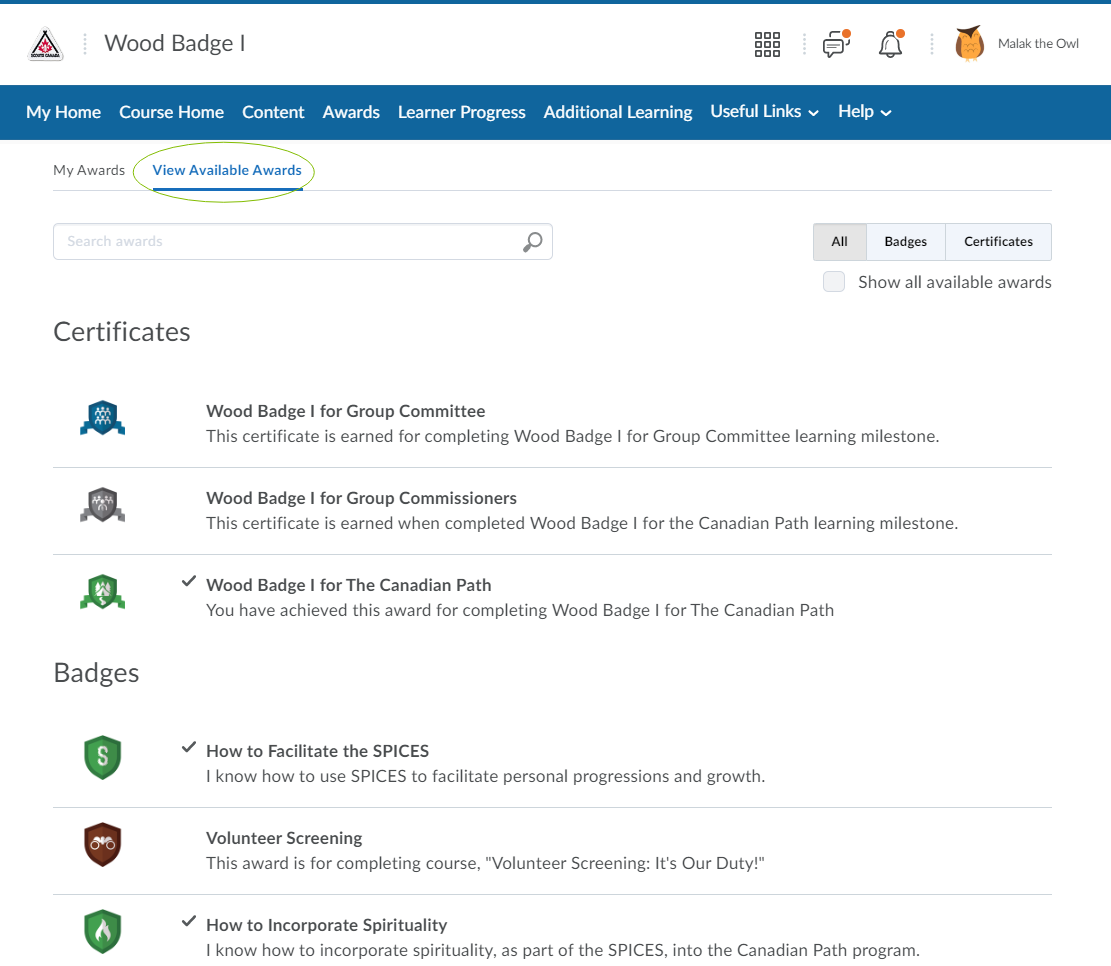Click the Volunteer Screening badge icon
This screenshot has height=966, width=1111.
tap(102, 845)
